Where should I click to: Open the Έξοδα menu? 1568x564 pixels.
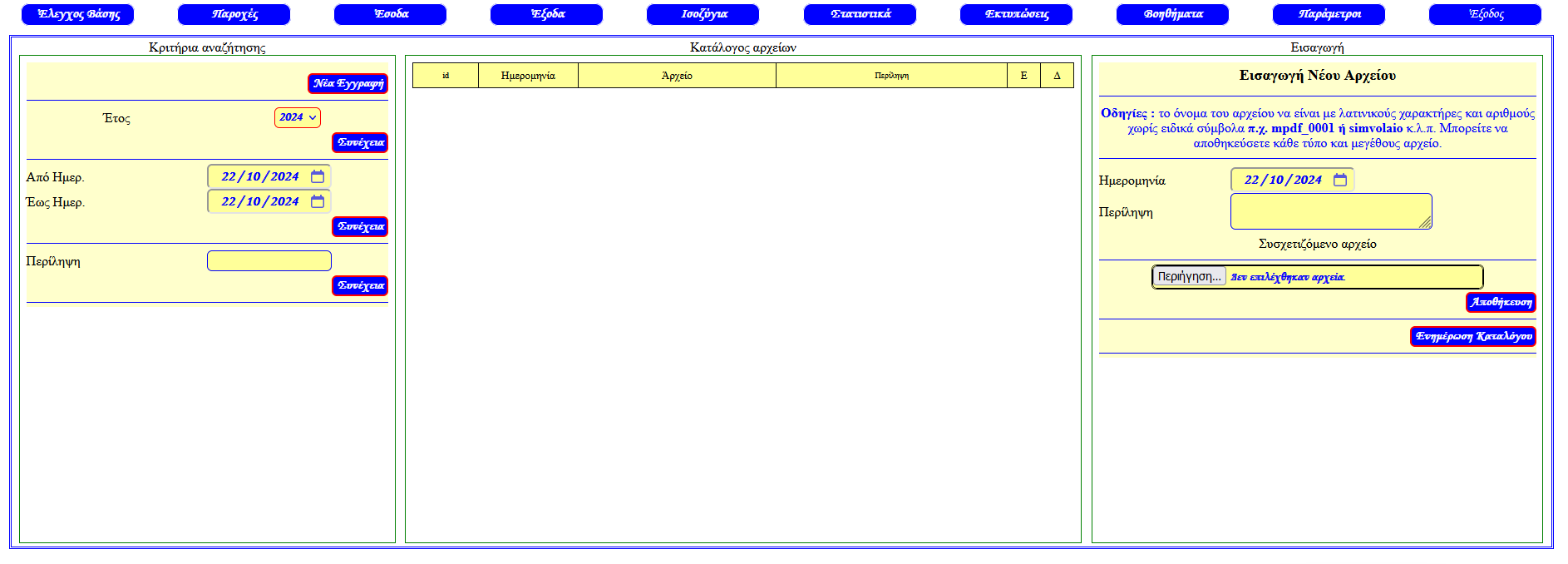(x=546, y=14)
